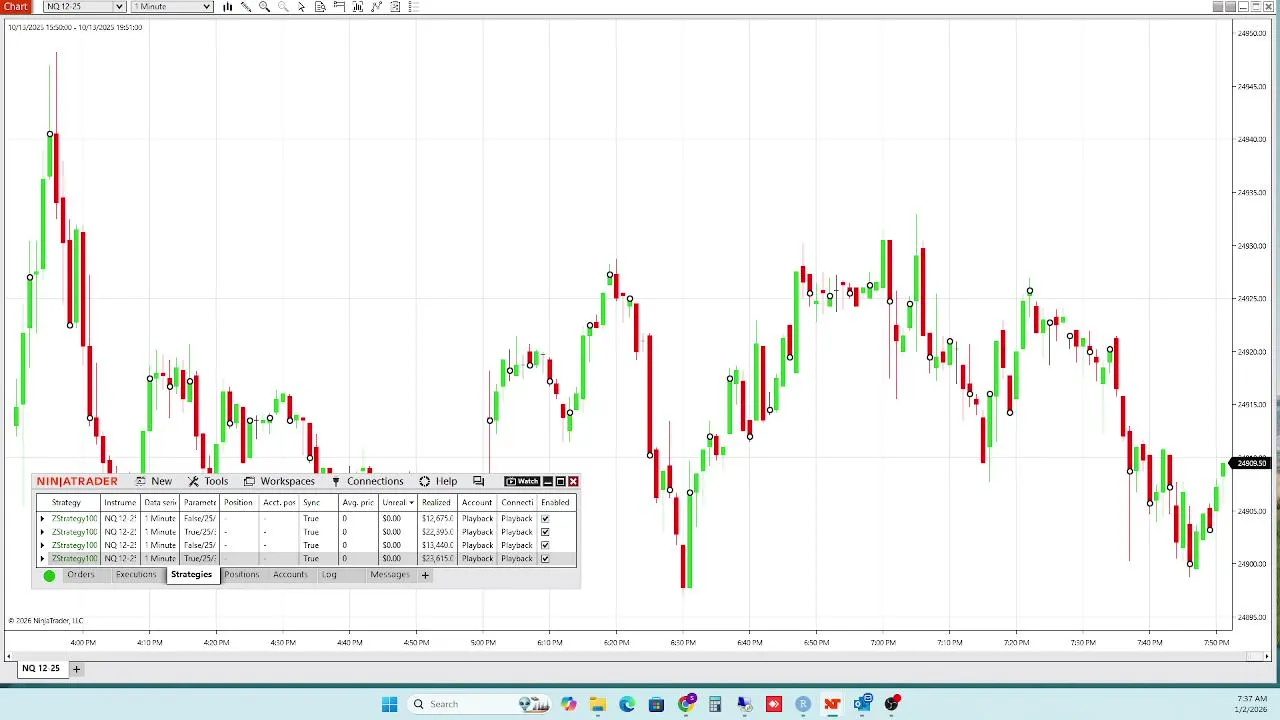Open Outlook from the taskbar
The height and width of the screenshot is (720, 1280).
[862, 704]
